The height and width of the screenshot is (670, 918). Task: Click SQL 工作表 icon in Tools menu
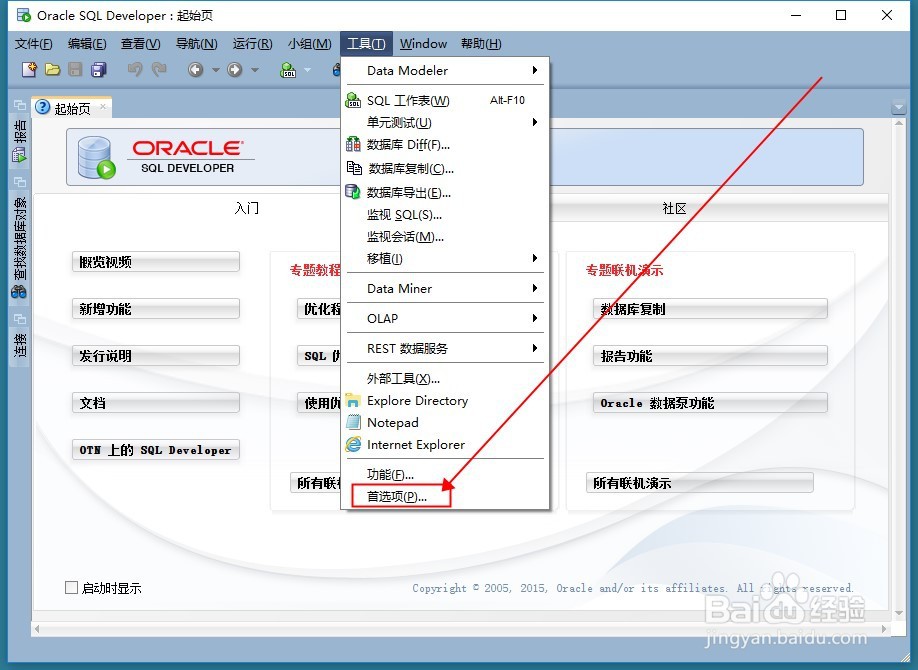(x=353, y=100)
